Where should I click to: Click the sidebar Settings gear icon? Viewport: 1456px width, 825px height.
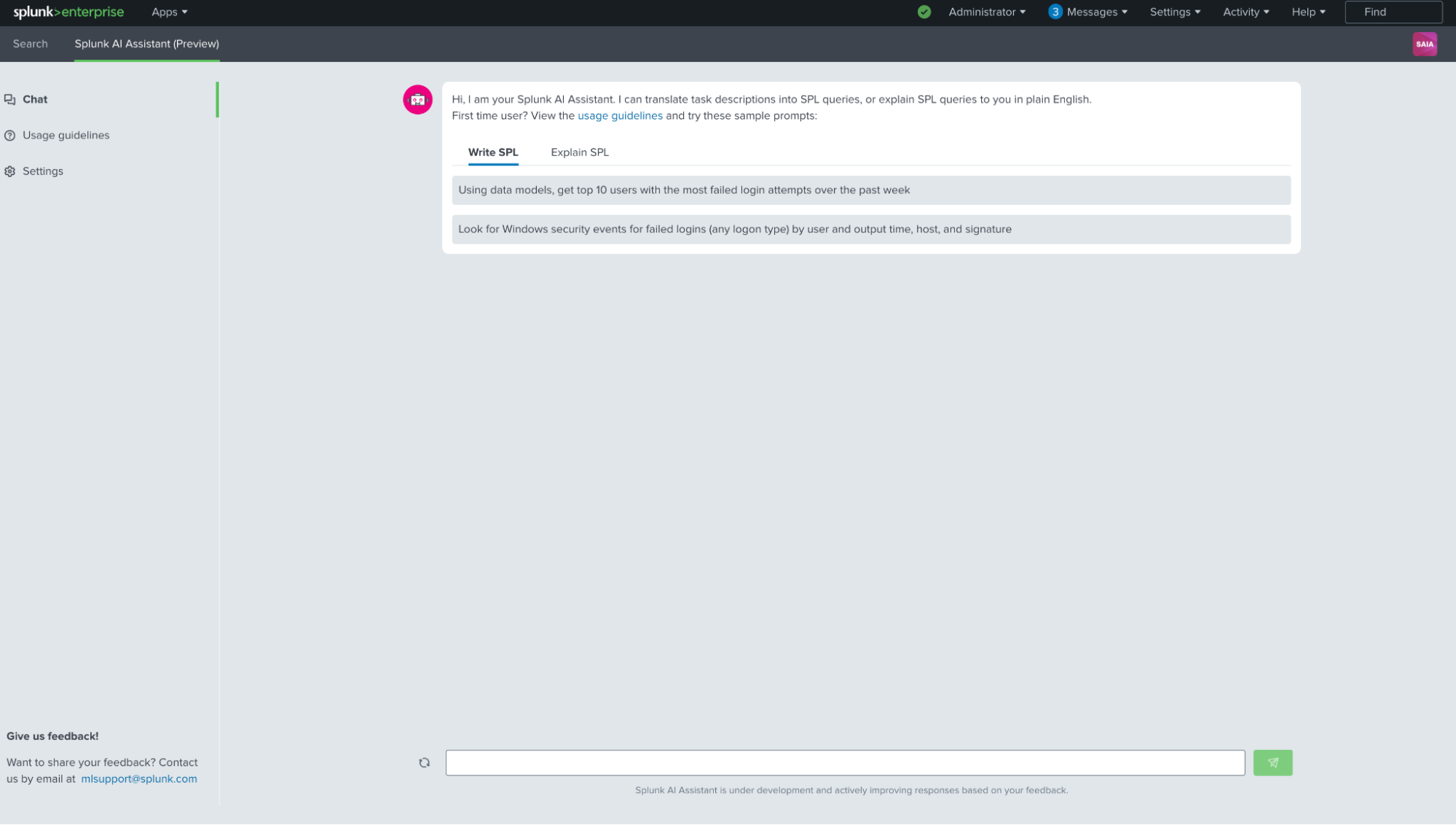click(x=10, y=171)
